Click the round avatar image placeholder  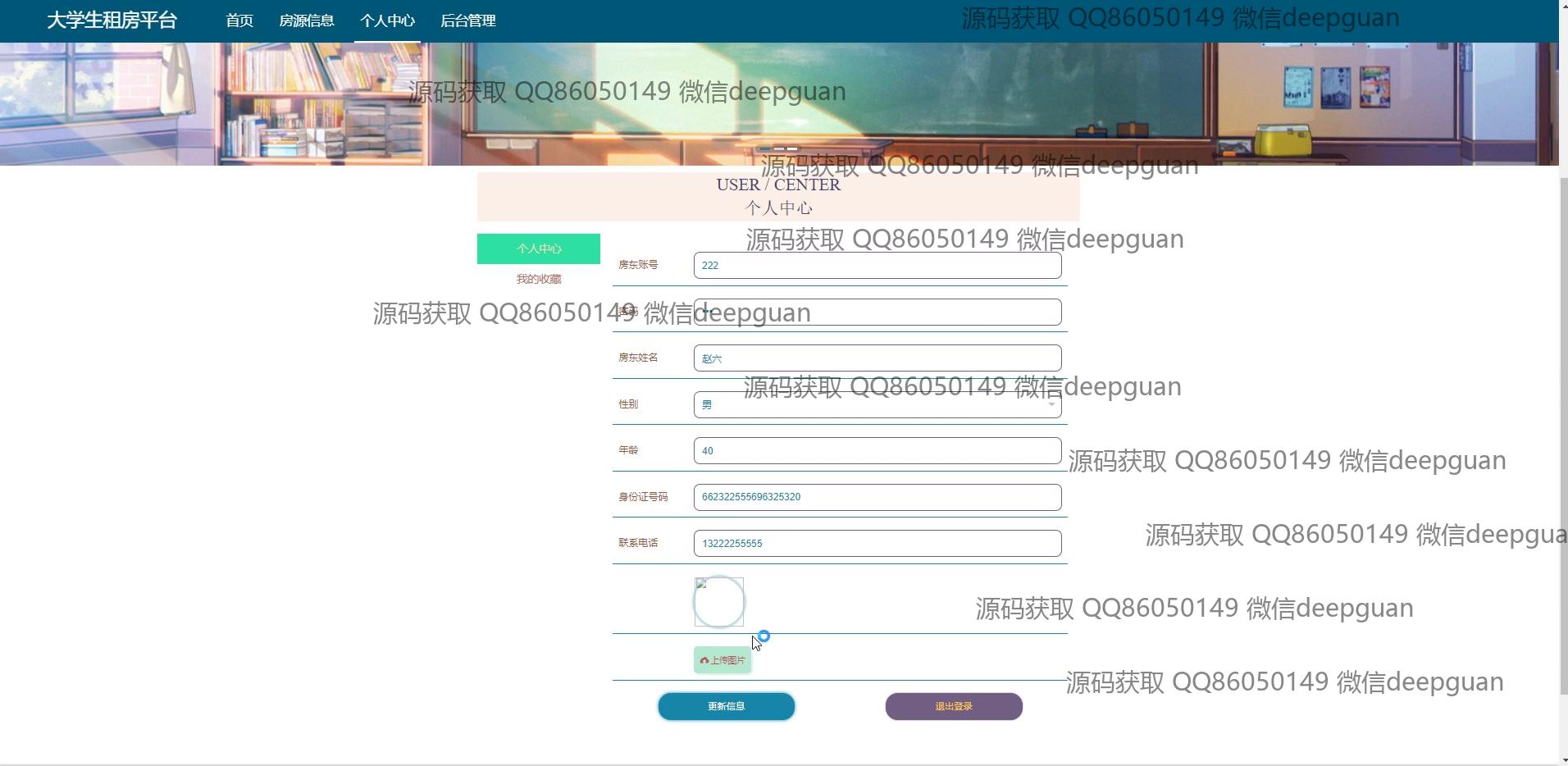[x=719, y=602]
